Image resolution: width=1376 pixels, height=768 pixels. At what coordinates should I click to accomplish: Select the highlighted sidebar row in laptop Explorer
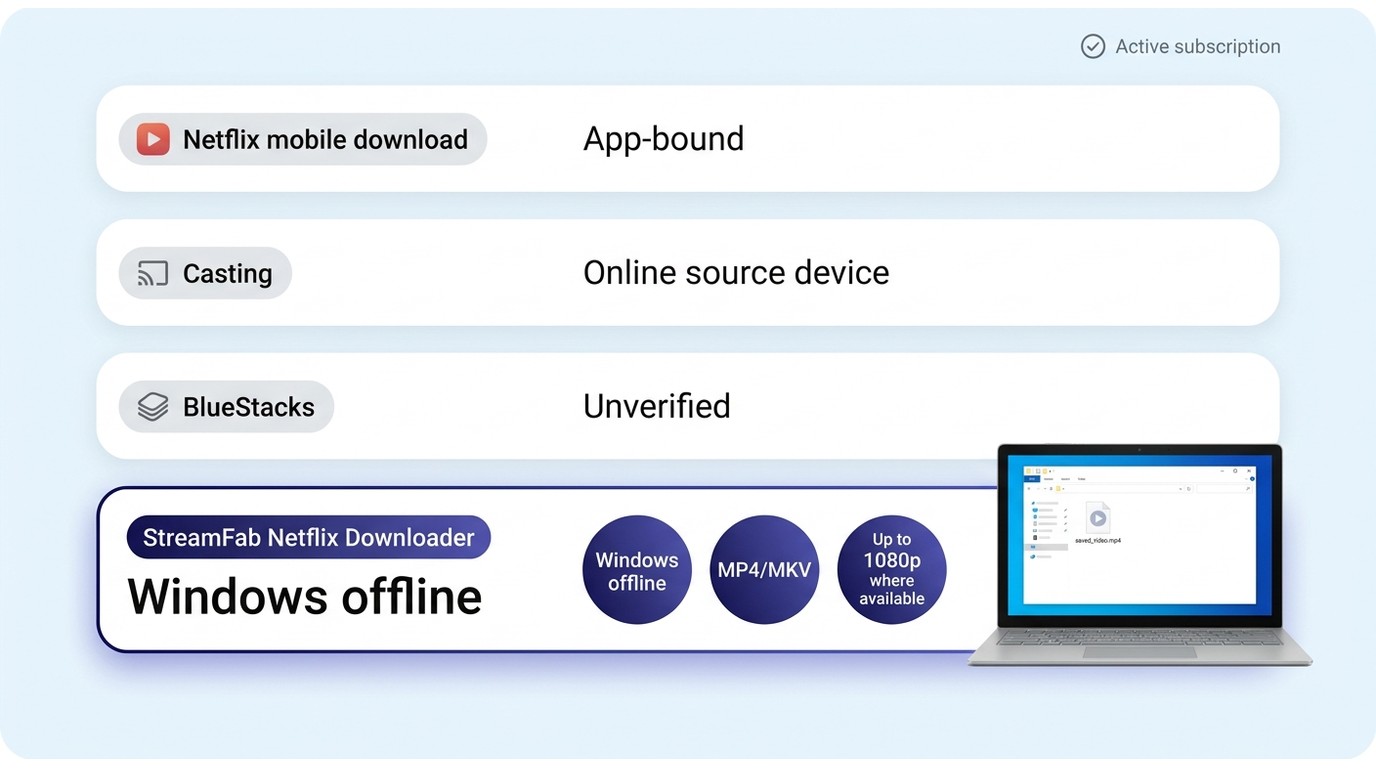tap(1046, 547)
